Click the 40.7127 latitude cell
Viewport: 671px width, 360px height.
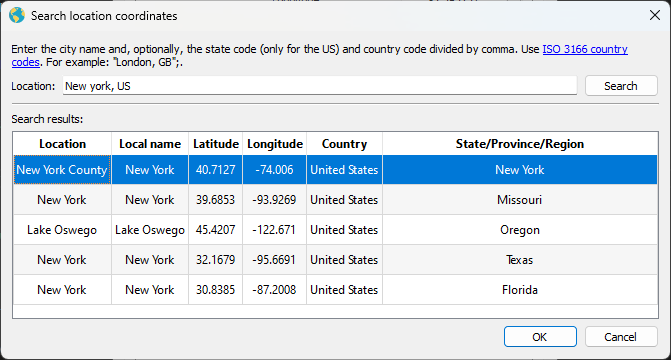click(216, 170)
